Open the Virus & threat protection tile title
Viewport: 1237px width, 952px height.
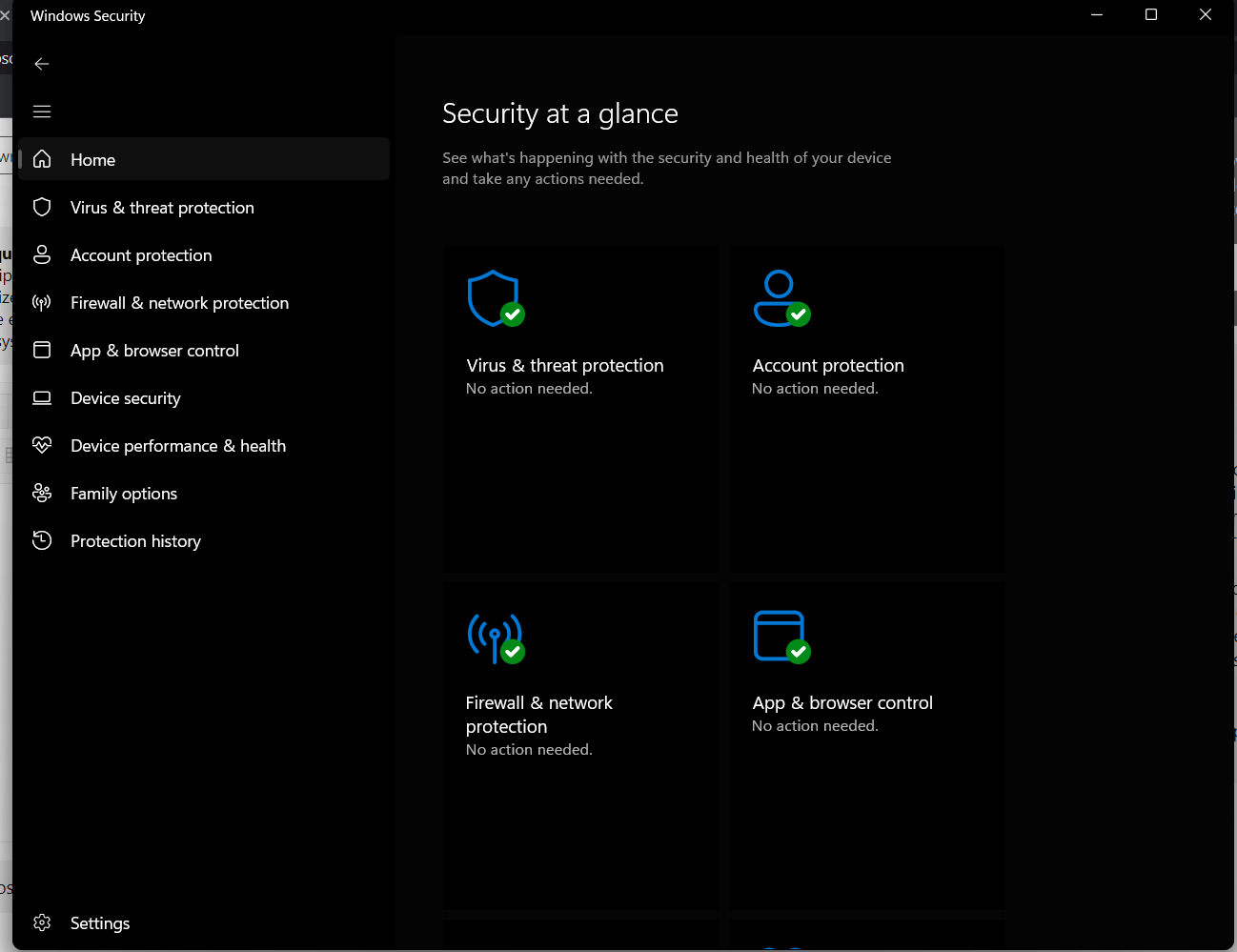click(x=565, y=365)
